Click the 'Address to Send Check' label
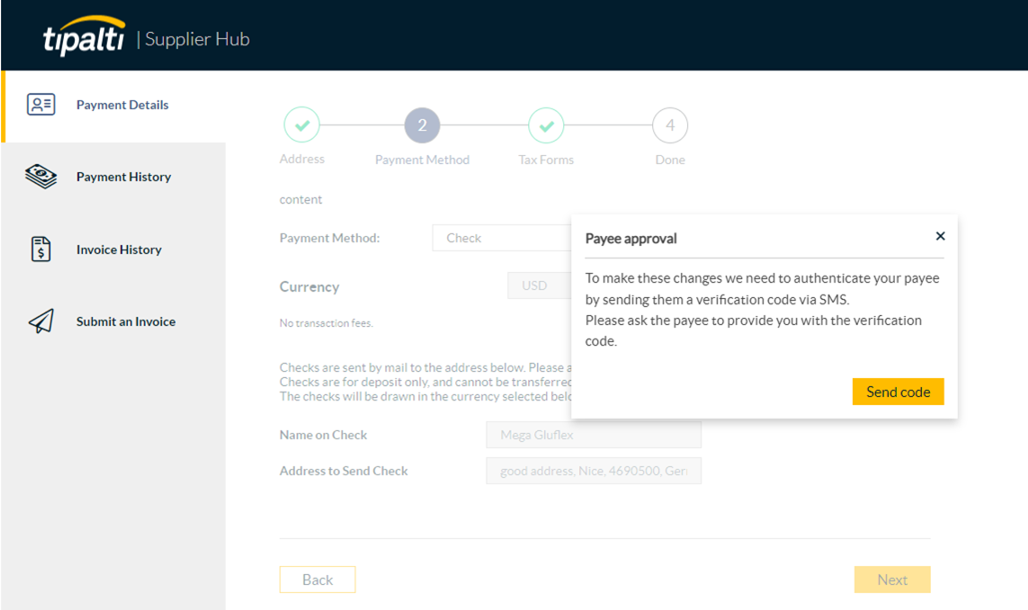Viewport: 1028px width, 610px height. [344, 471]
